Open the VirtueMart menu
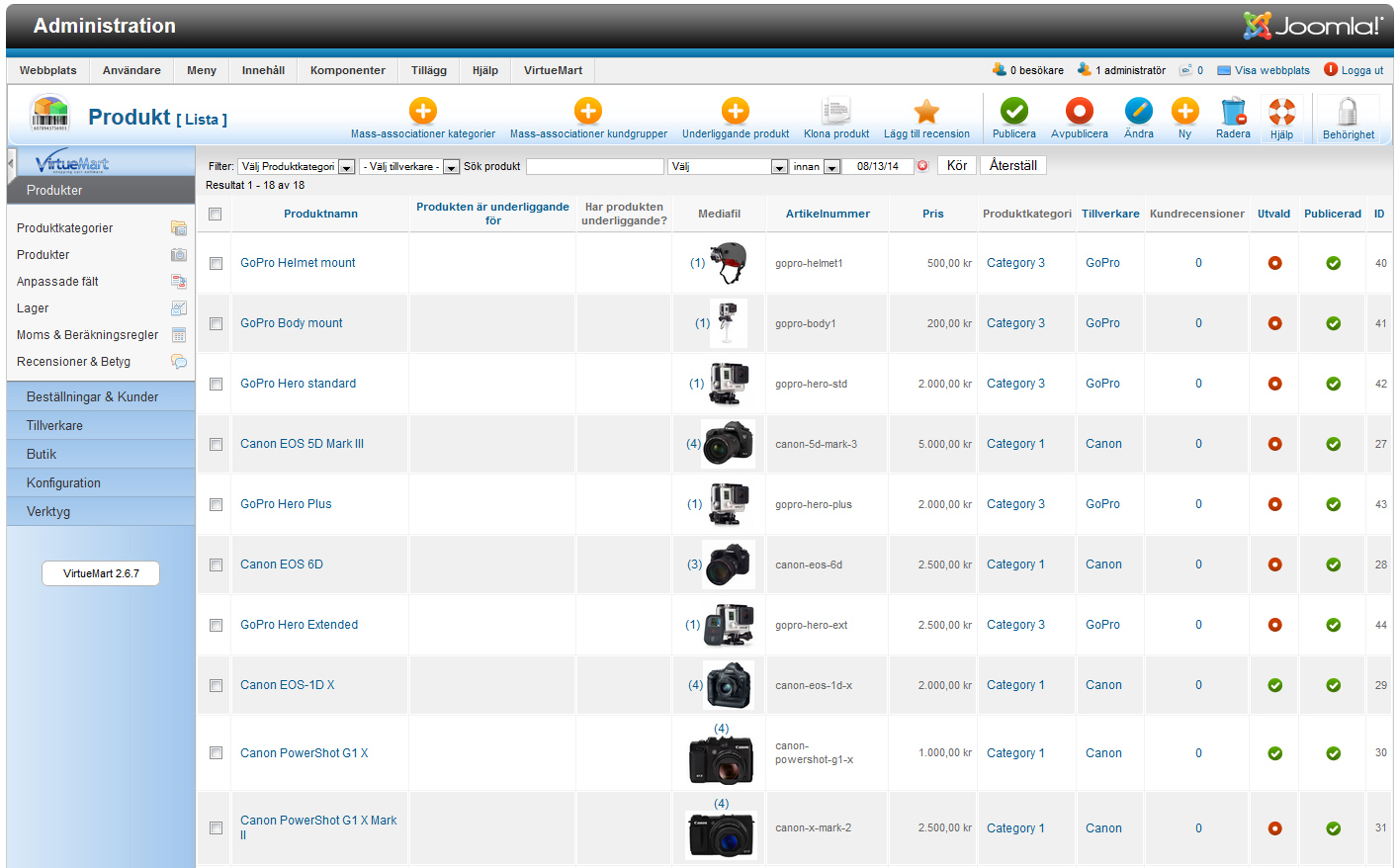 pyautogui.click(x=553, y=70)
